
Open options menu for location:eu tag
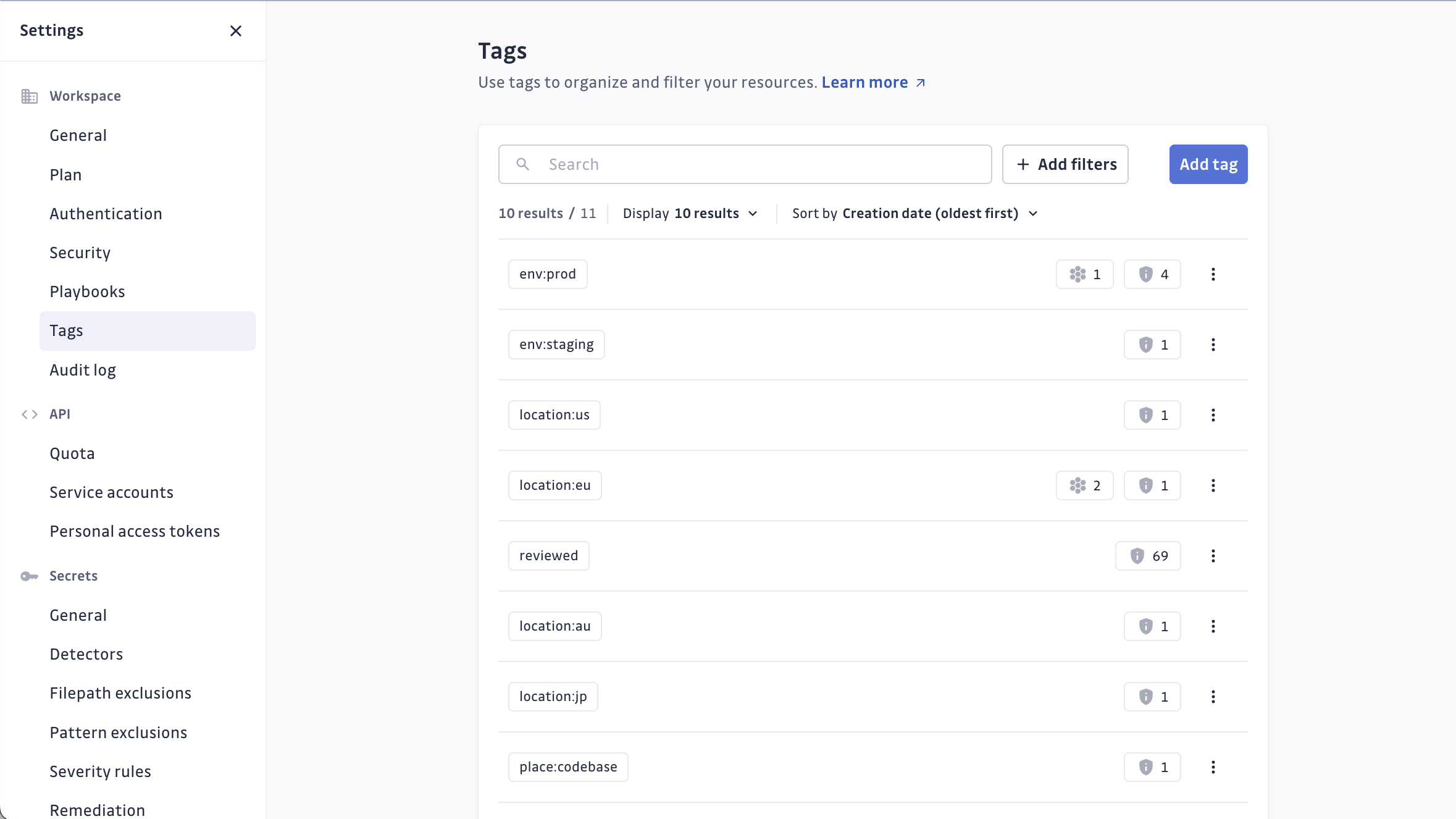1213,485
